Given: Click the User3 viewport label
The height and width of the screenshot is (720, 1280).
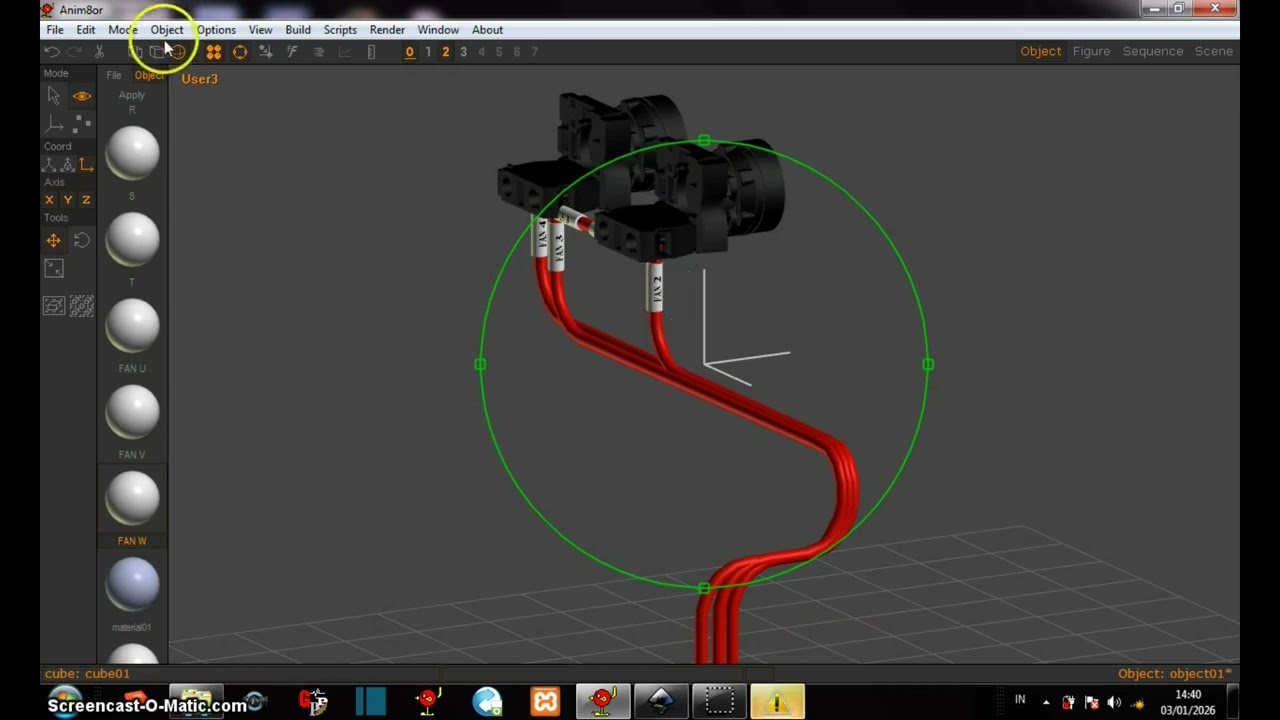Looking at the screenshot, I should pyautogui.click(x=199, y=79).
